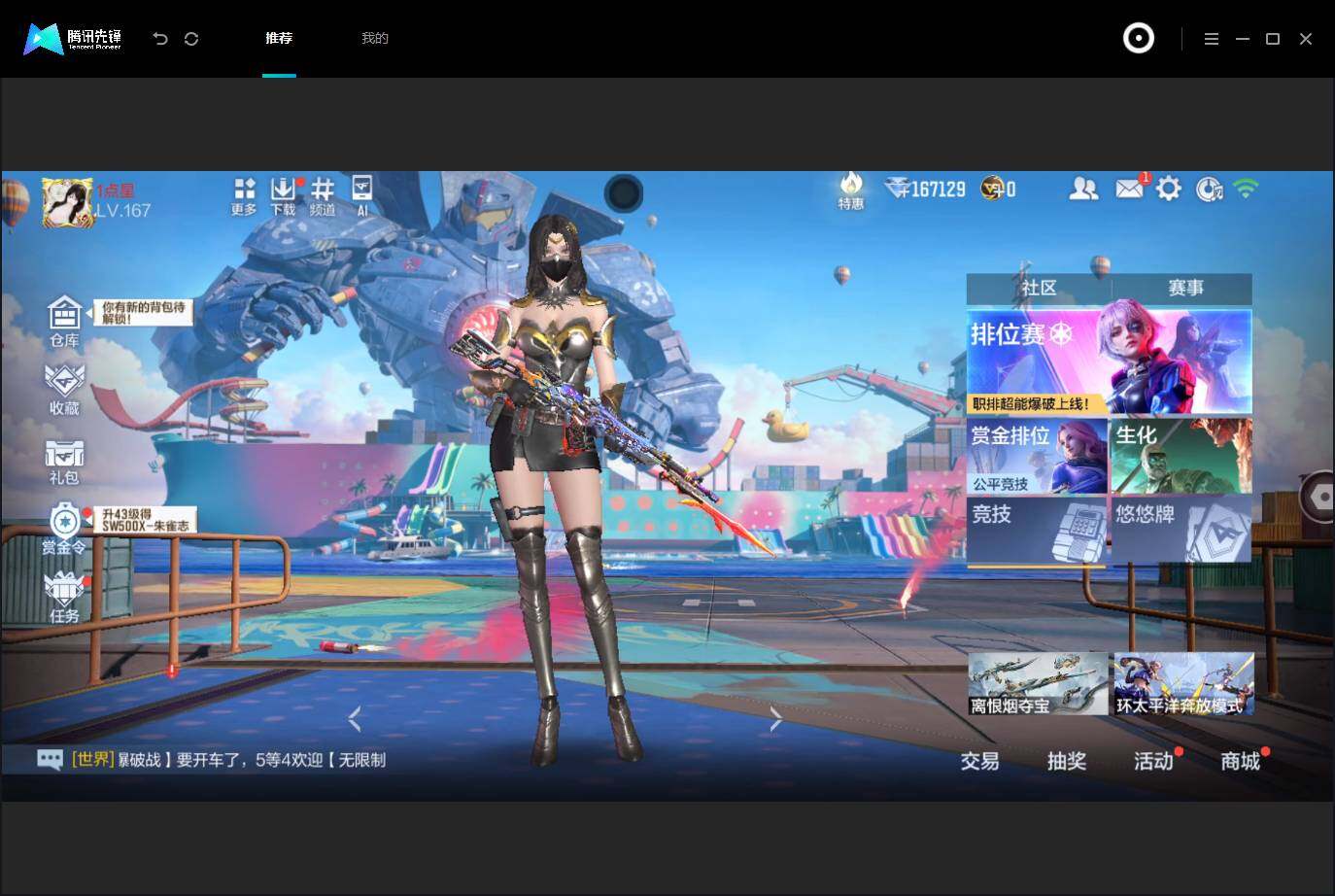Open the 收藏 collection icon
Screen dimensions: 1335x896
point(64,391)
